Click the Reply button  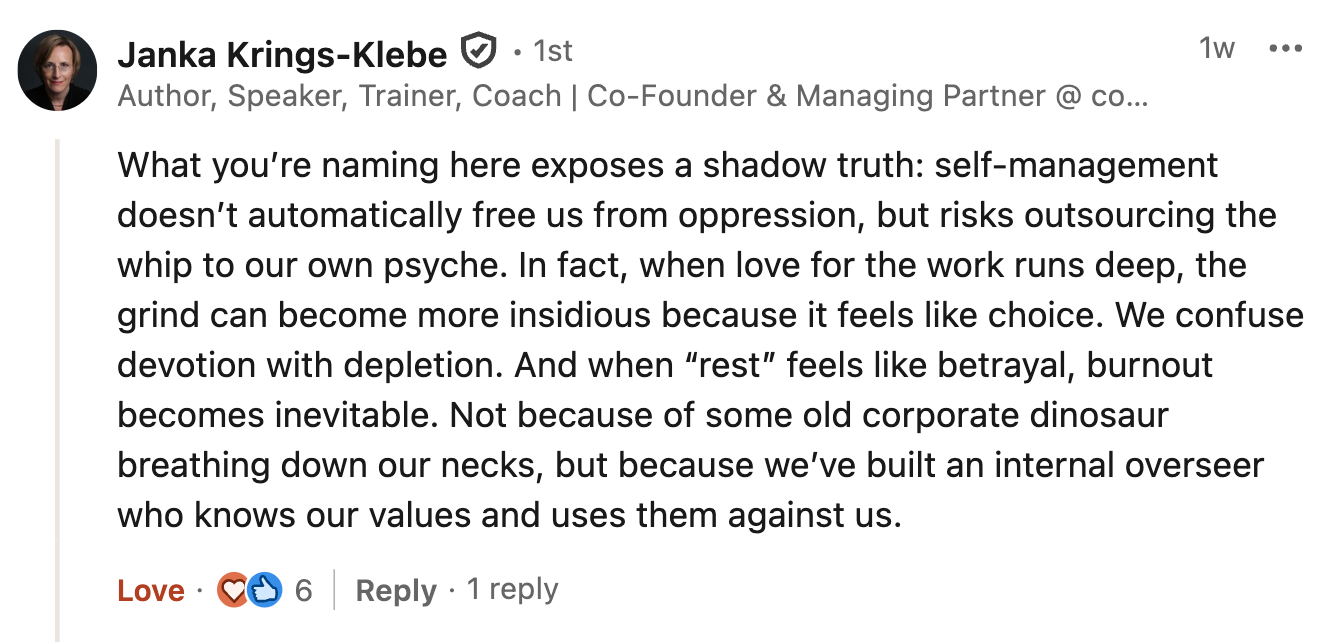click(396, 591)
